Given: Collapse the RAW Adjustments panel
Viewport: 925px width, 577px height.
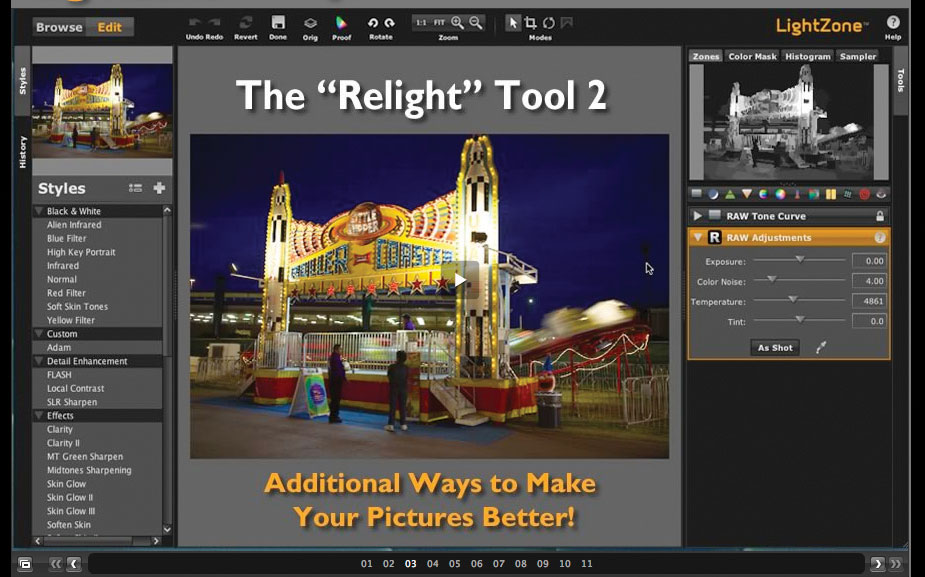Looking at the screenshot, I should point(696,237).
